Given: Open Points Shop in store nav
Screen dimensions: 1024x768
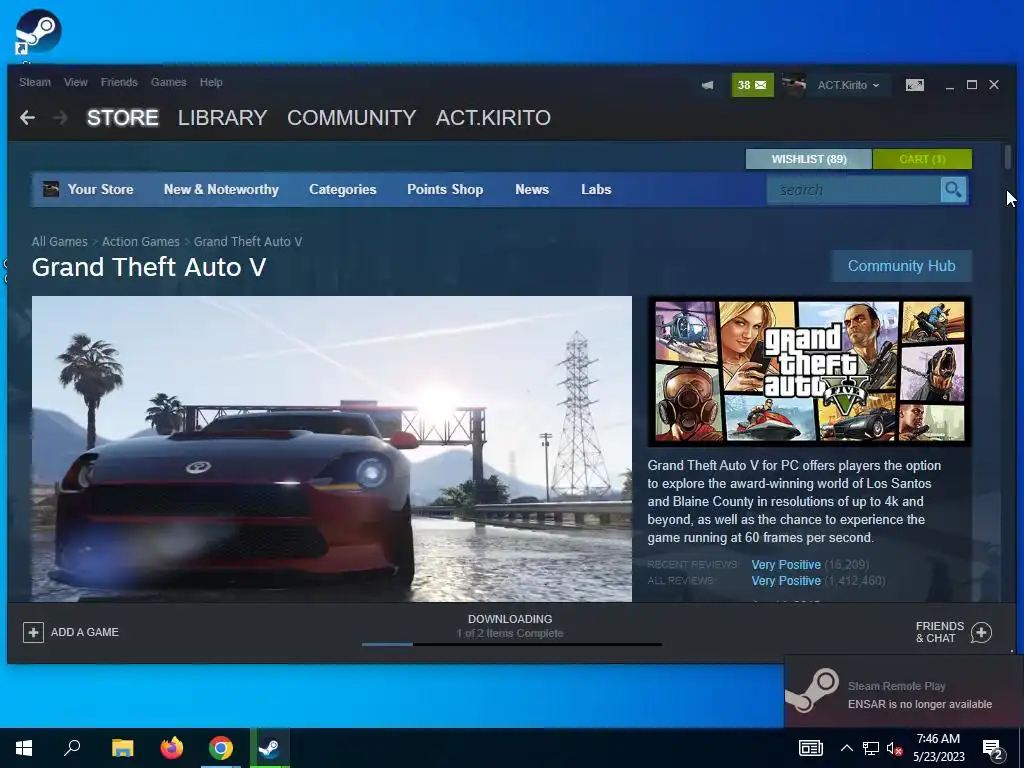Looking at the screenshot, I should tap(445, 189).
